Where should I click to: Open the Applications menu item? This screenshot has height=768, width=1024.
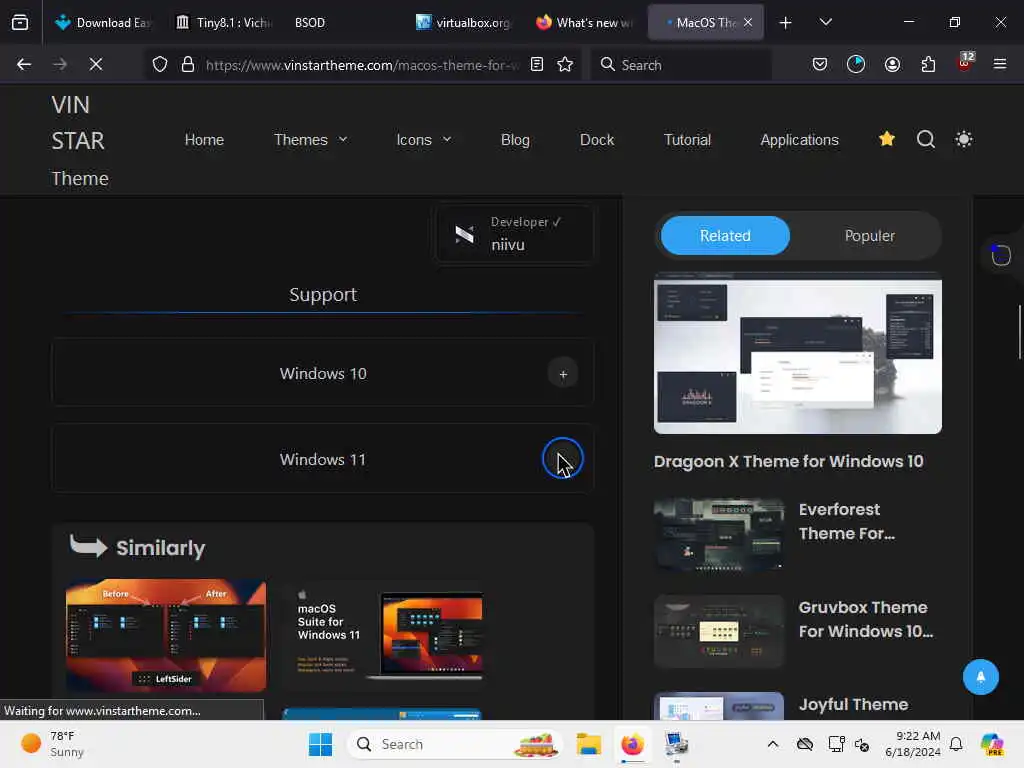coord(799,140)
